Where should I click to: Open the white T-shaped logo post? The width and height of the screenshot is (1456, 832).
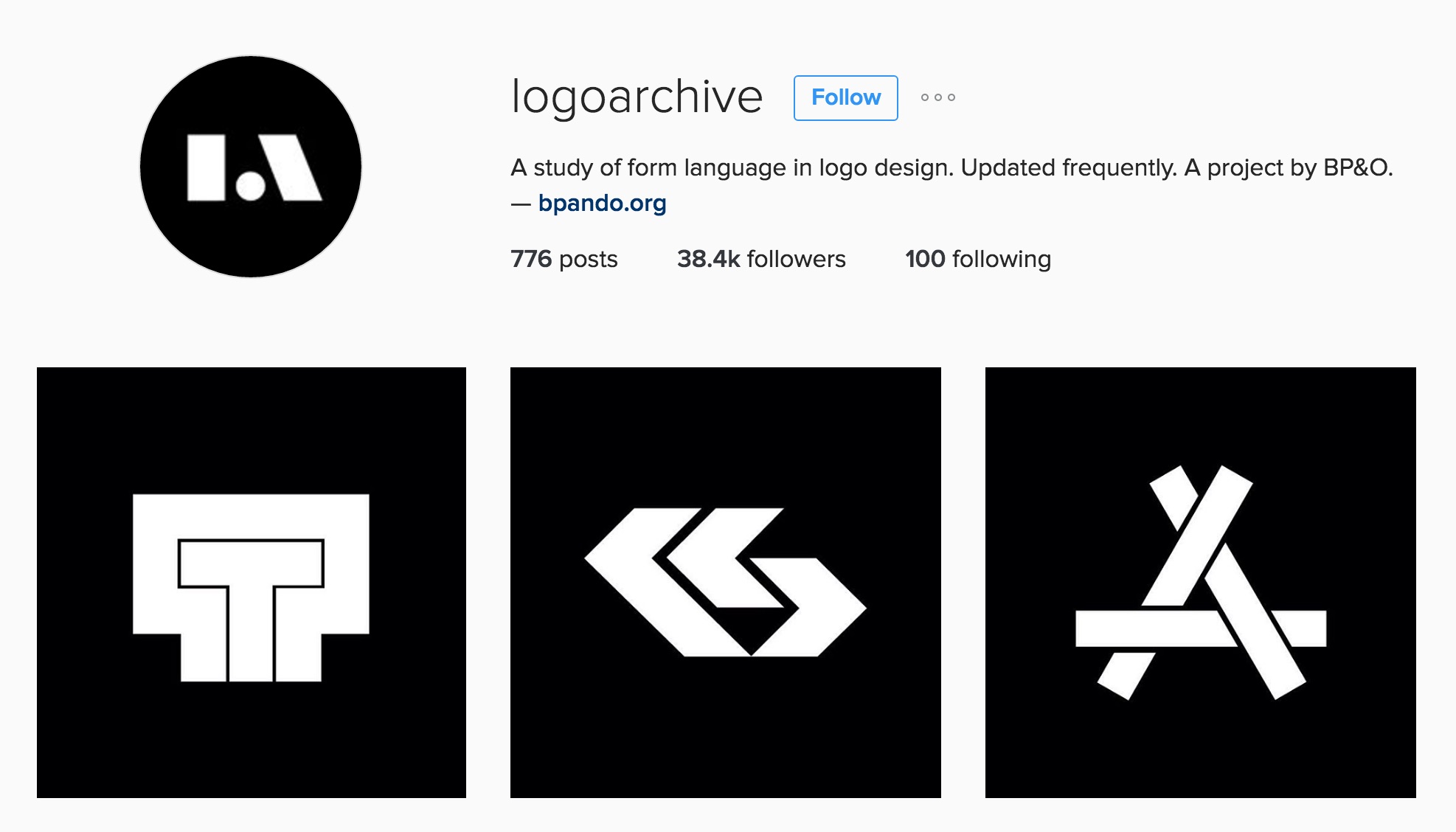[x=252, y=583]
